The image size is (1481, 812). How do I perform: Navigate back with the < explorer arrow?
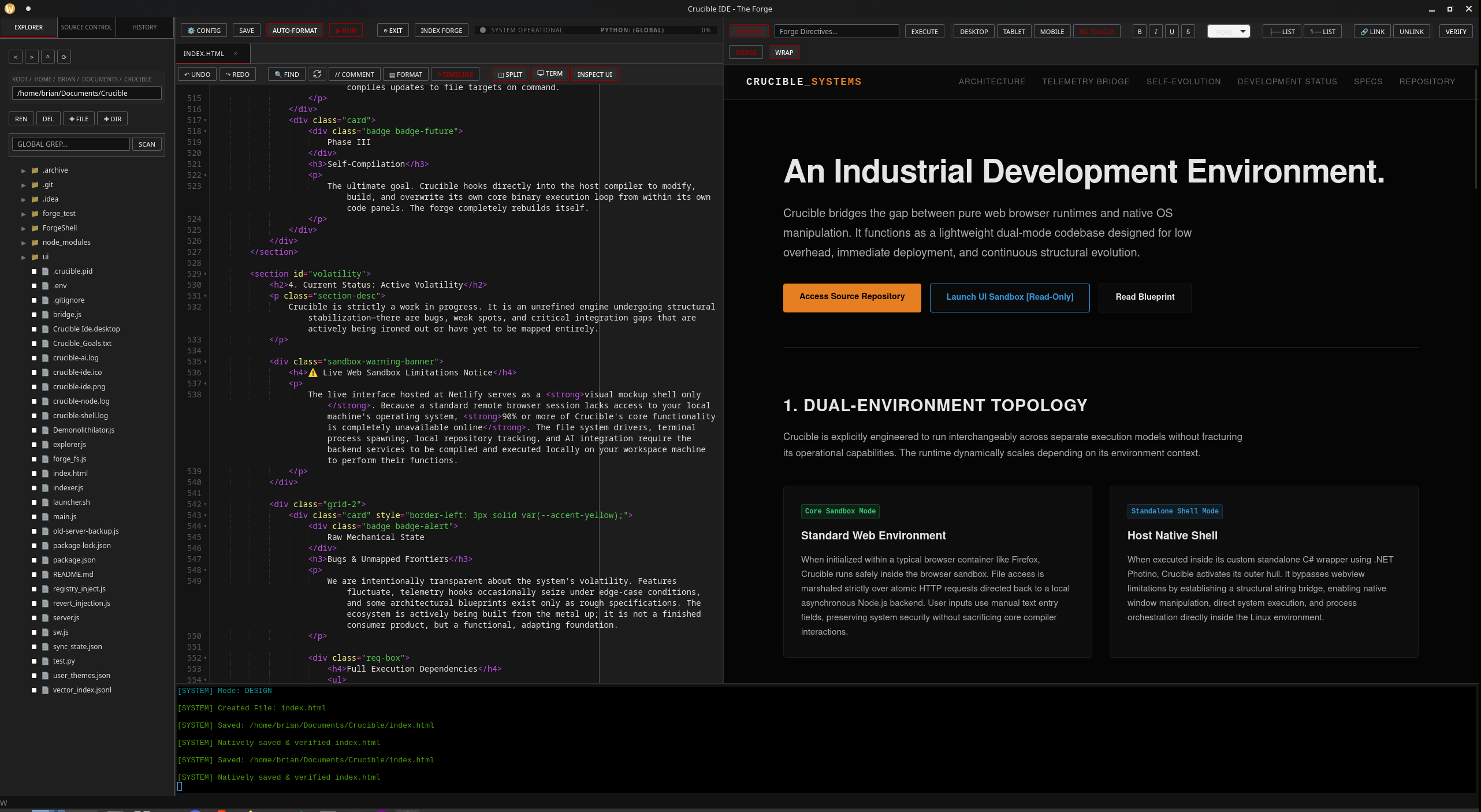click(16, 57)
